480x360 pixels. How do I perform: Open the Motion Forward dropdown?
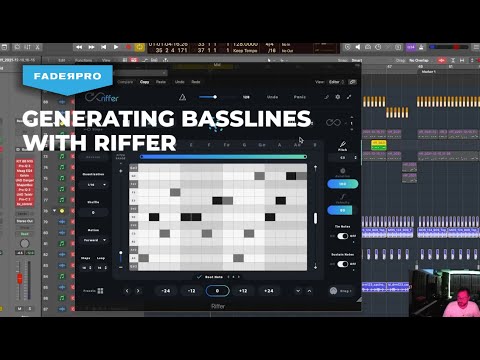pos(94,240)
